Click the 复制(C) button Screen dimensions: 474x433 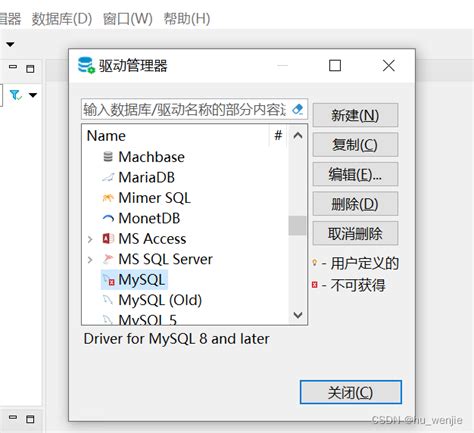[x=355, y=145]
